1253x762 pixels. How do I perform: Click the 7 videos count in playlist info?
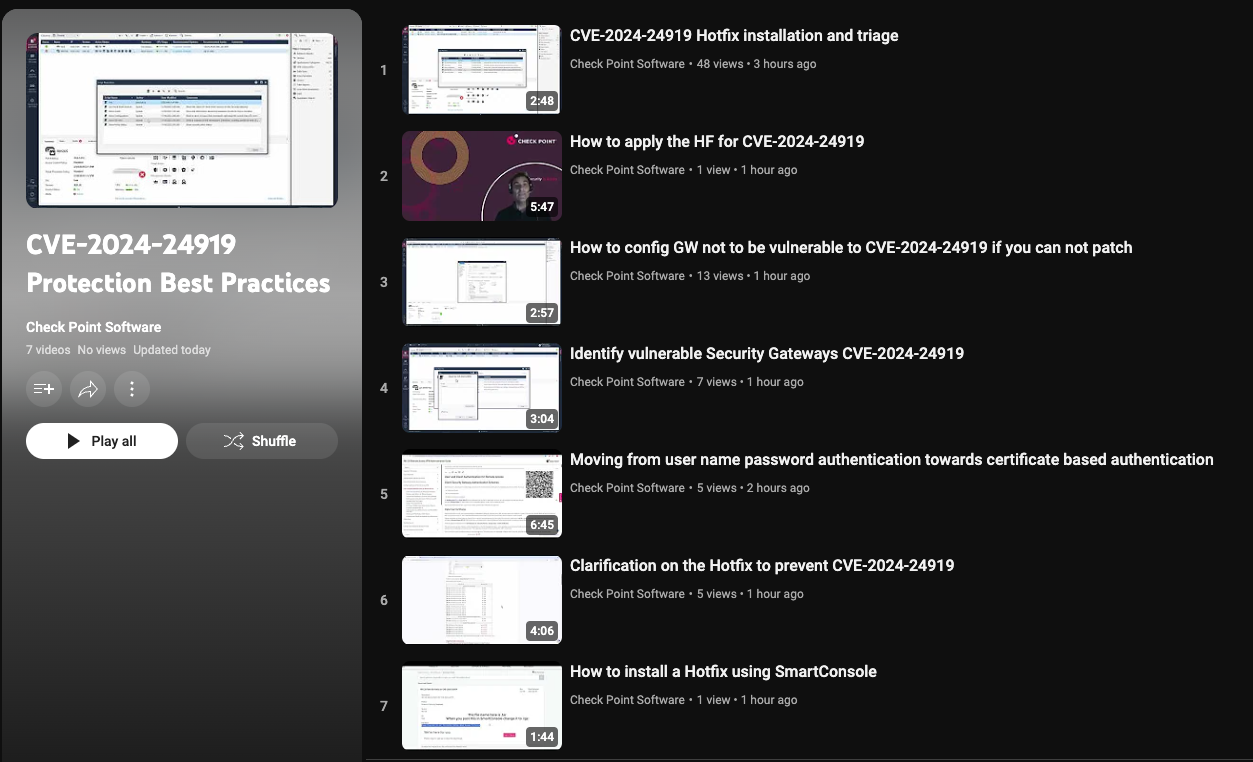tap(48, 350)
